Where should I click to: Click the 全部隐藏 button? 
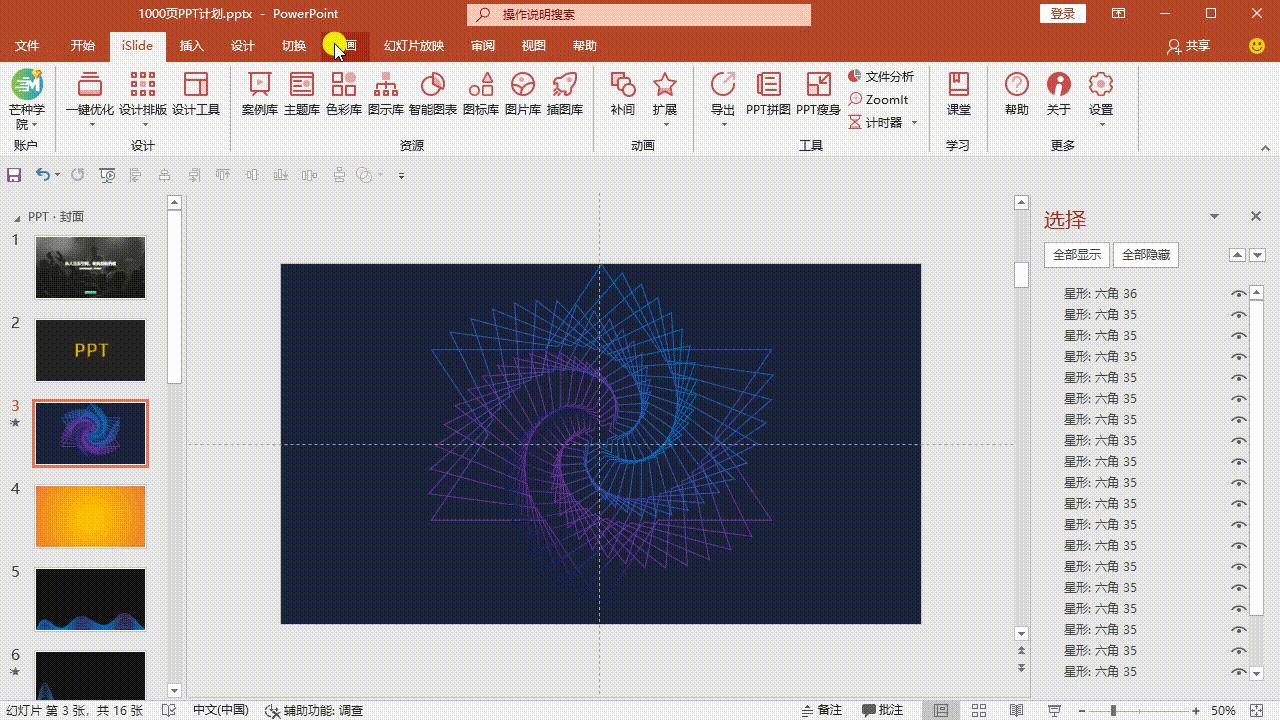[1146, 255]
